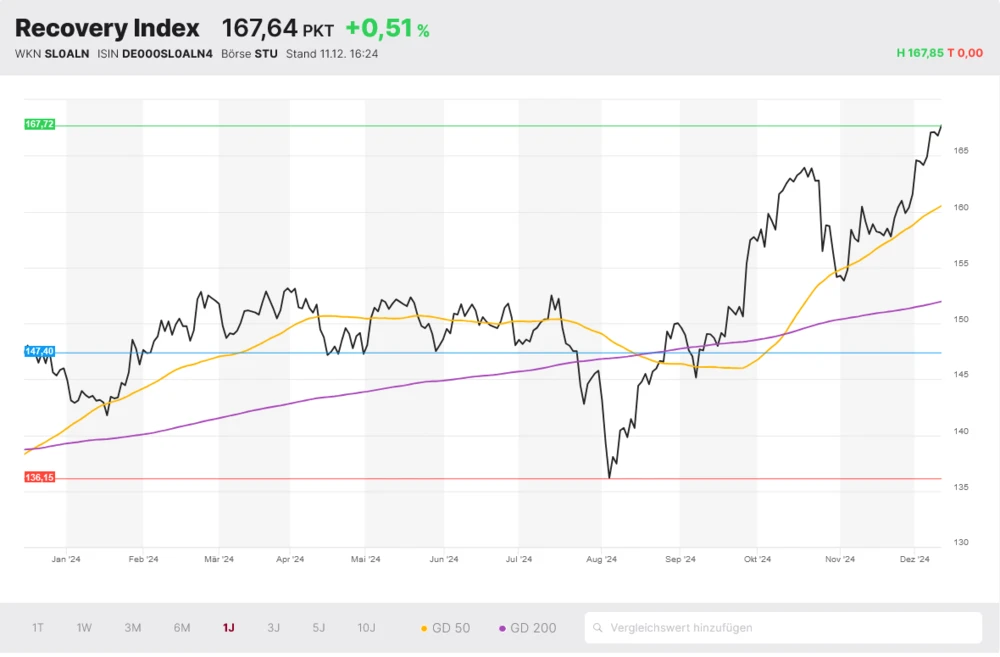
Task: Open the 5J chart history
Action: coord(318,627)
